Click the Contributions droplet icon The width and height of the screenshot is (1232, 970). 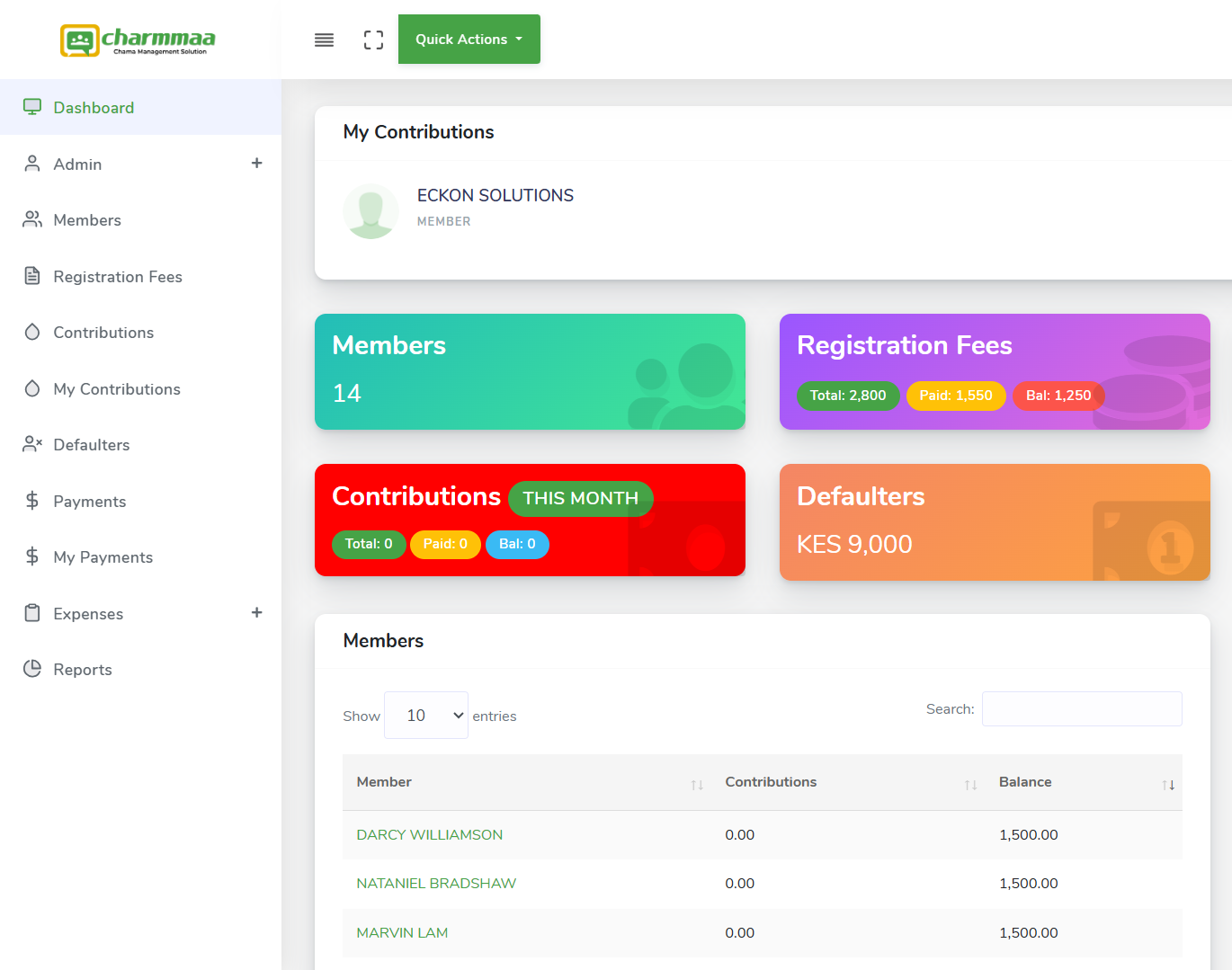pyautogui.click(x=32, y=332)
